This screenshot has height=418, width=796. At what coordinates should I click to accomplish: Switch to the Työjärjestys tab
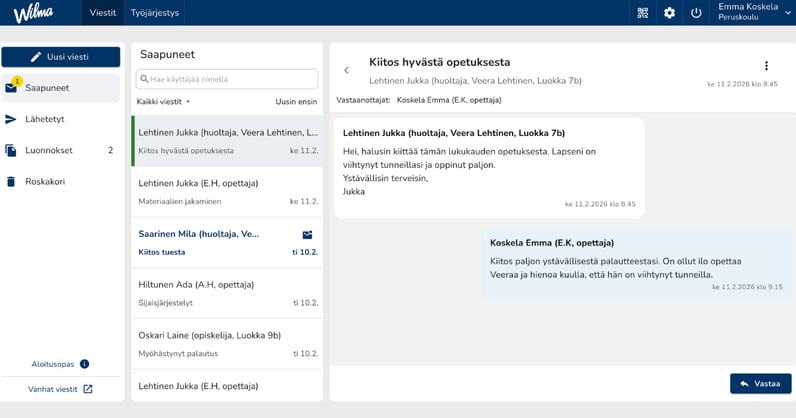click(153, 13)
